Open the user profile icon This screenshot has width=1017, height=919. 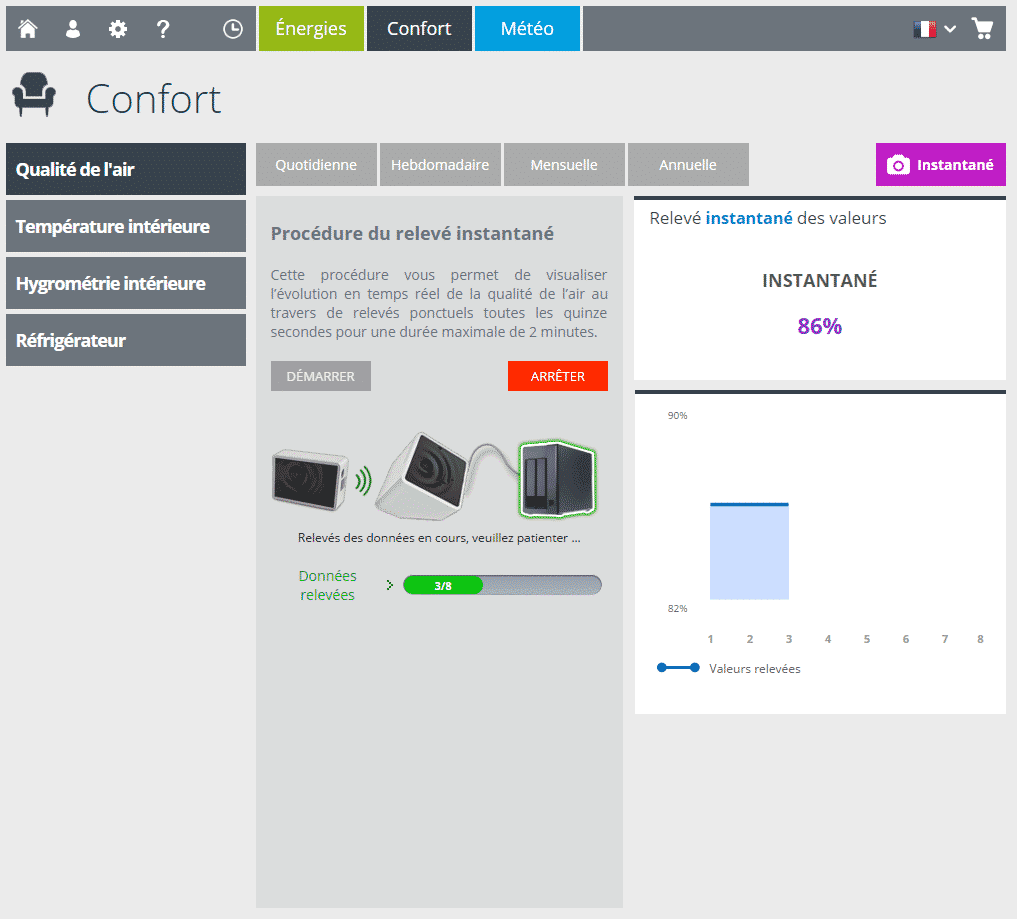pyautogui.click(x=73, y=29)
